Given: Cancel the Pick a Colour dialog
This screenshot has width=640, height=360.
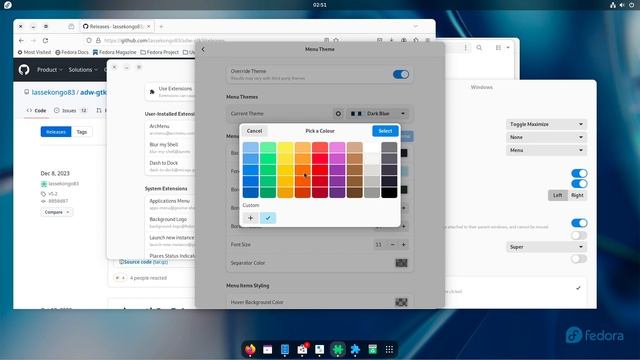Looking at the screenshot, I should (254, 131).
